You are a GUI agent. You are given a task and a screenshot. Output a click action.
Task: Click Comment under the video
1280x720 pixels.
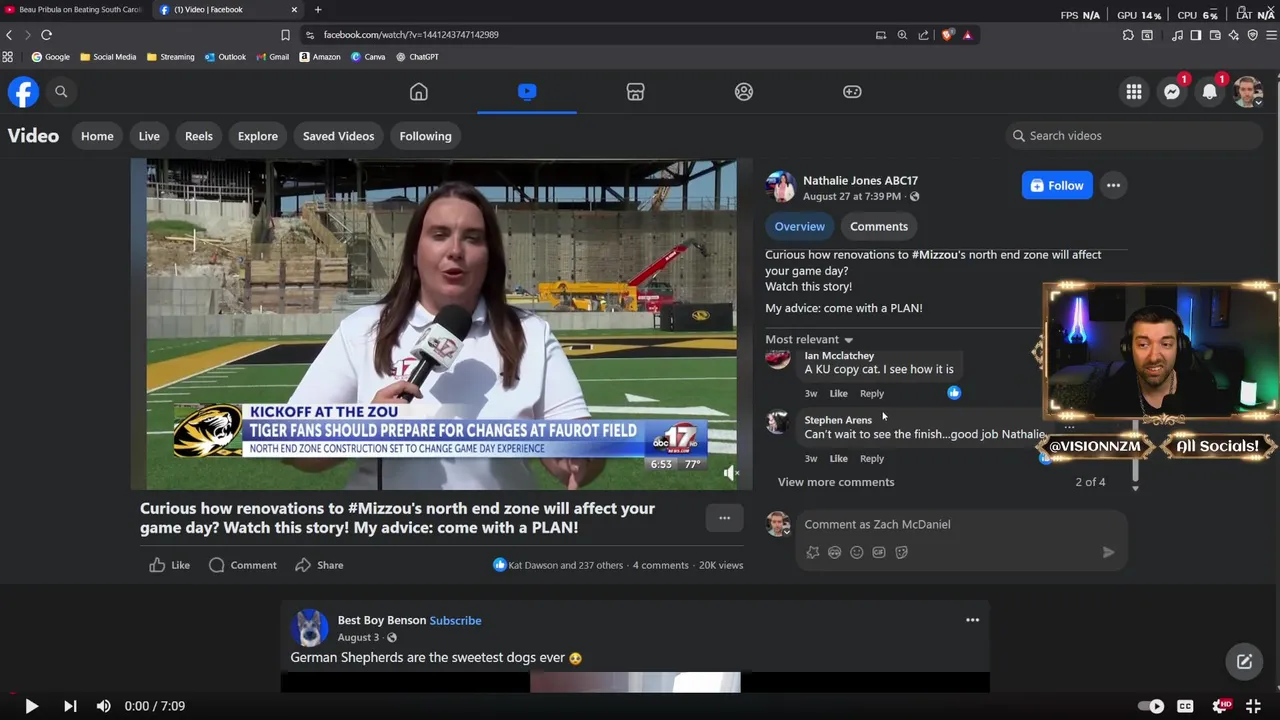[x=242, y=566]
